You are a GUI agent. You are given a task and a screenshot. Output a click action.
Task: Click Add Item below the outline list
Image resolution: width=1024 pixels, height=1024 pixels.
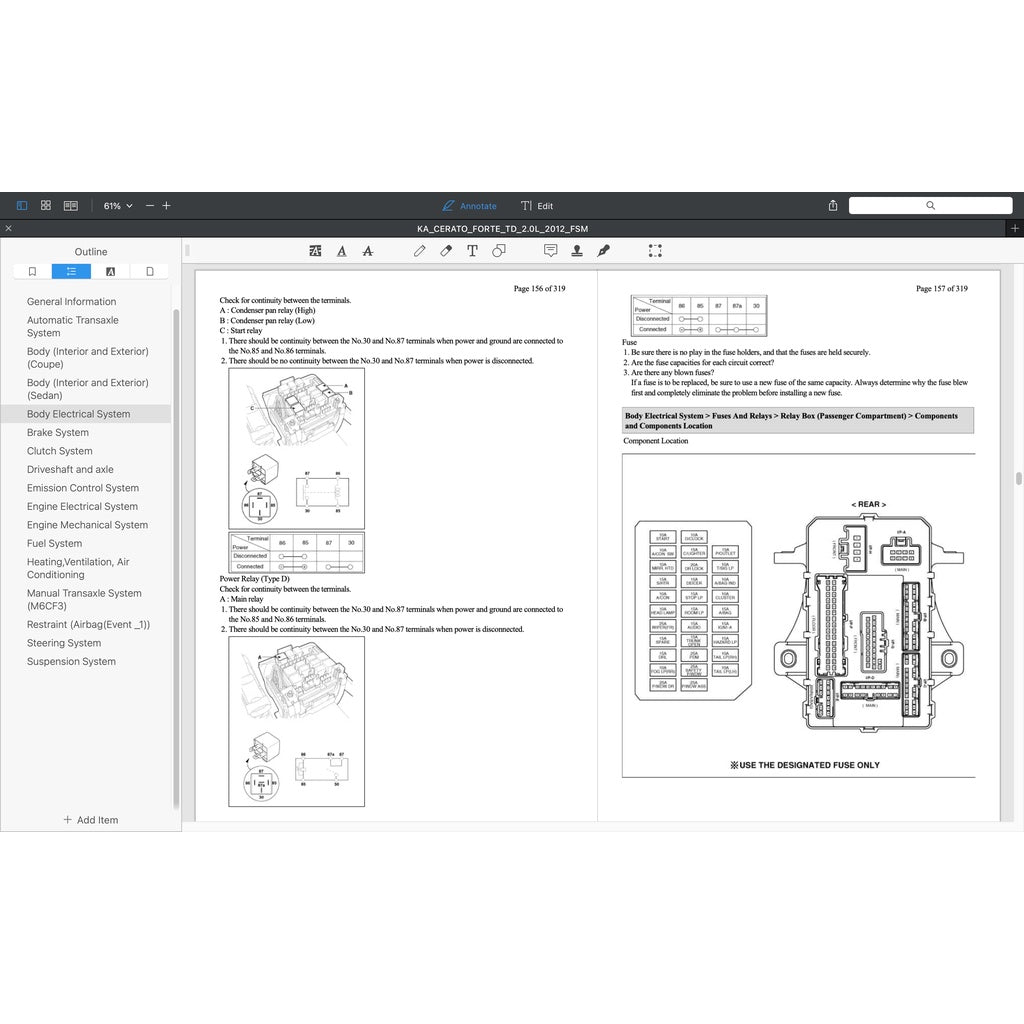pyautogui.click(x=91, y=820)
